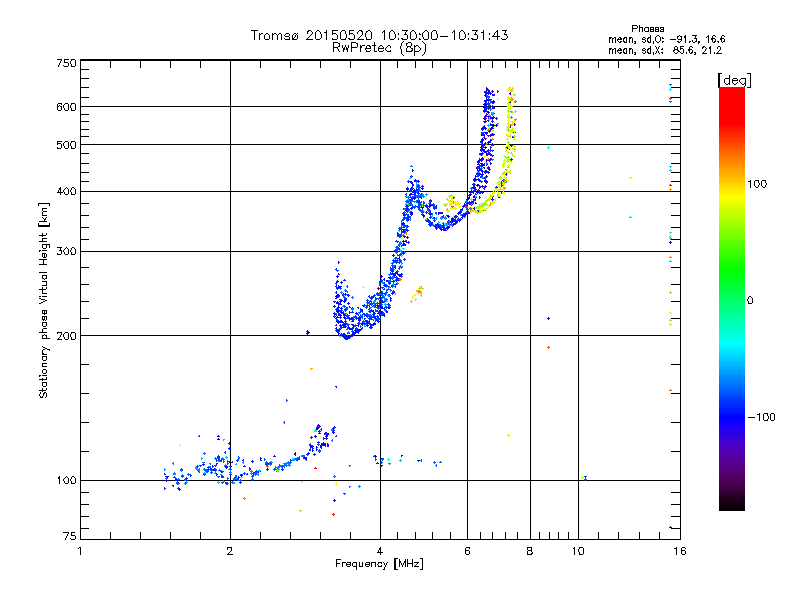Screen dimensions: 800x600
Task: Click the y-axis tick label '75'
Action: (70, 536)
